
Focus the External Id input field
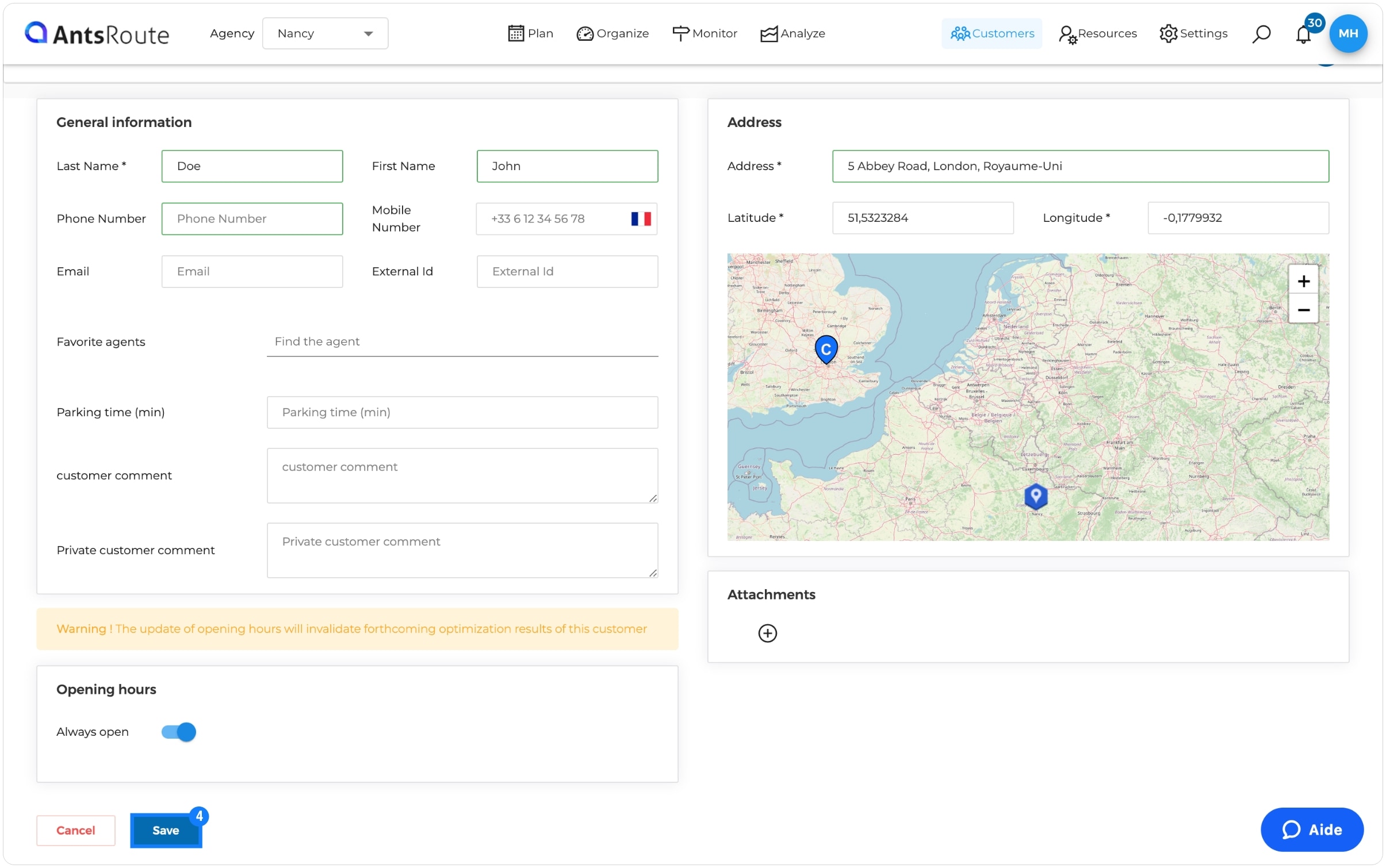(567, 271)
